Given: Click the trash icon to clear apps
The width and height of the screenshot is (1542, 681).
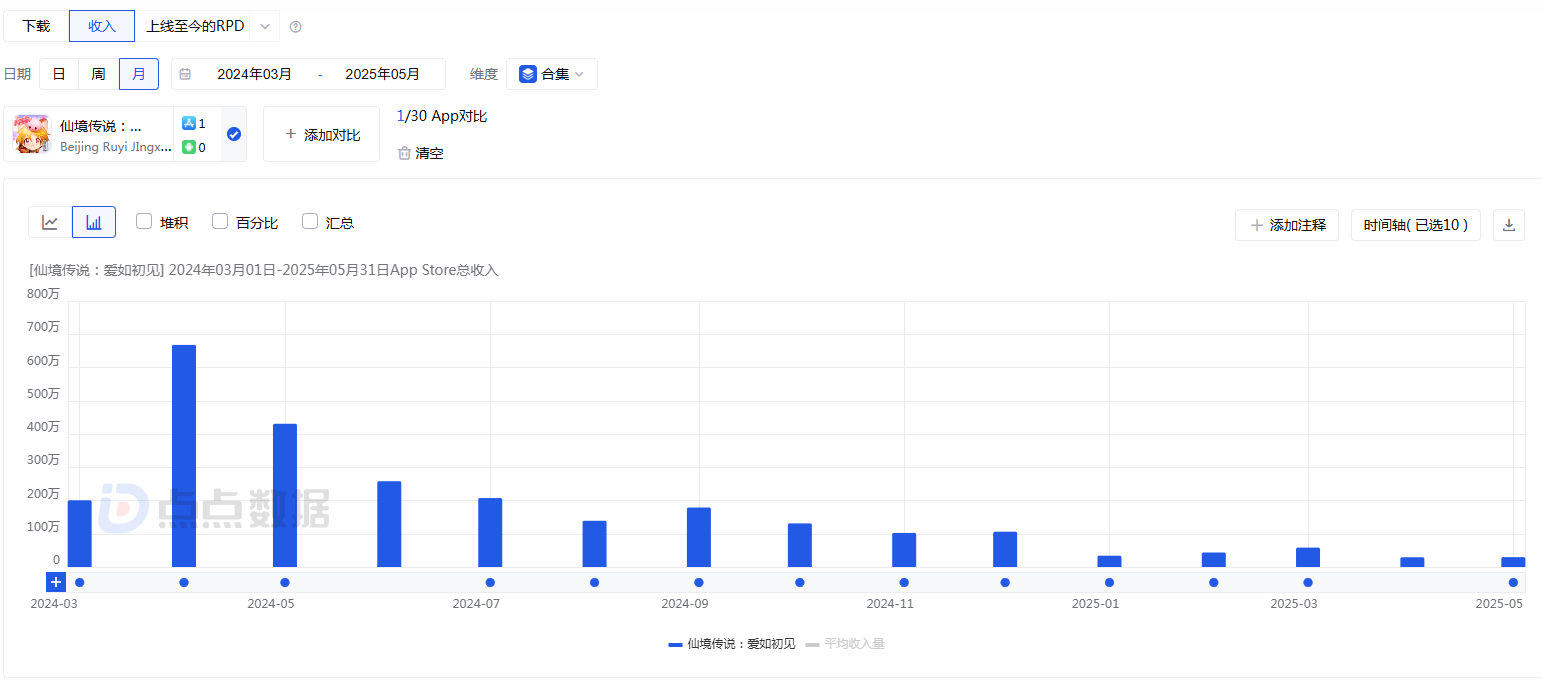Looking at the screenshot, I should (404, 153).
